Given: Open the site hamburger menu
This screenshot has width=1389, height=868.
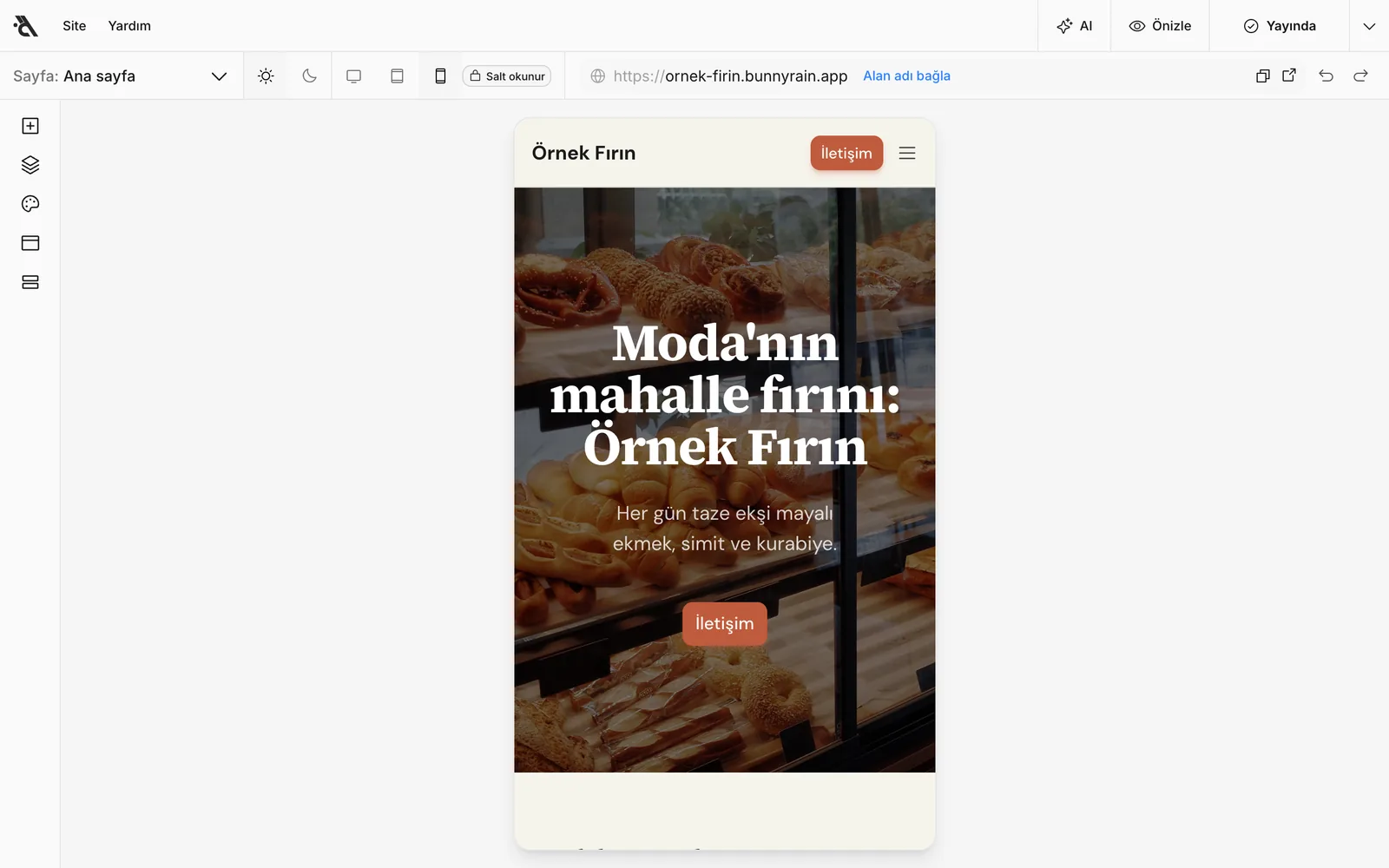Looking at the screenshot, I should [907, 153].
